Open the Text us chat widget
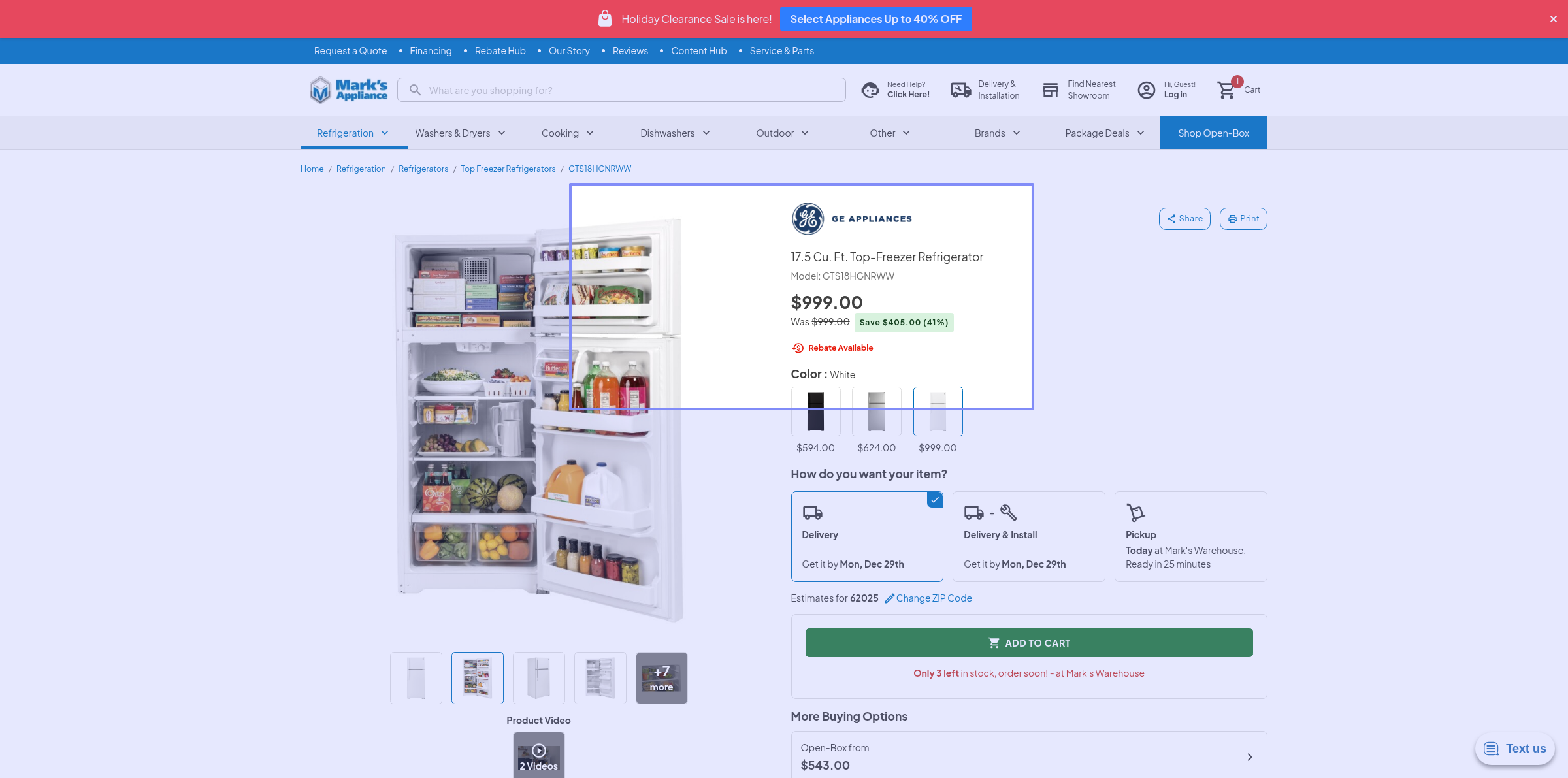 click(1514, 749)
